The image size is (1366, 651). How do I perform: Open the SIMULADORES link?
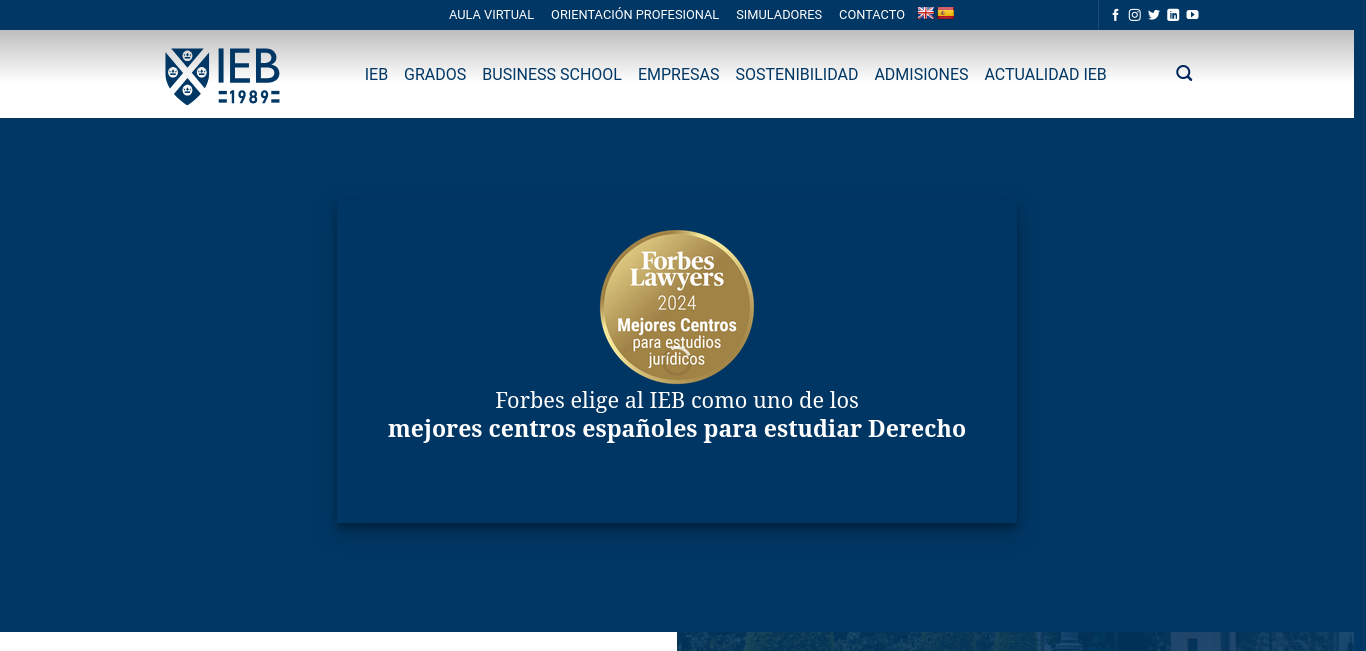pyautogui.click(x=779, y=15)
